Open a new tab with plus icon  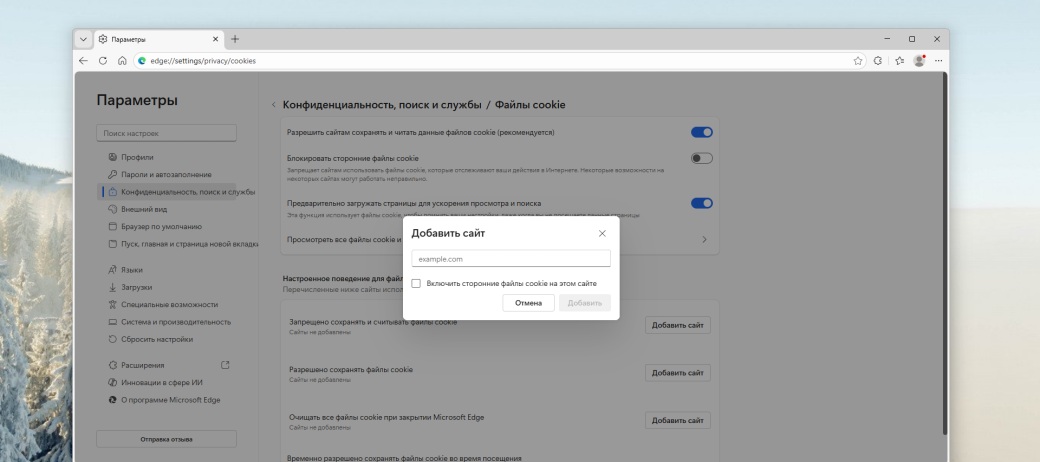235,39
